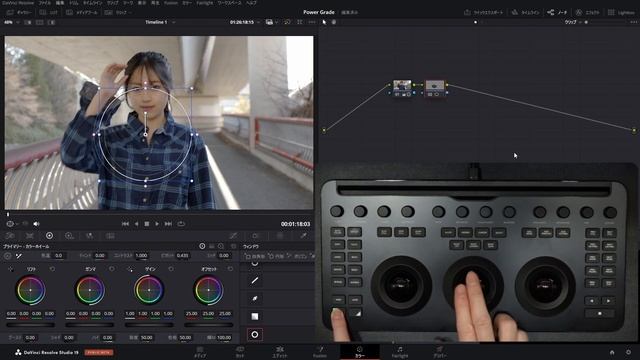Open the ファイル menu

coord(45,3)
